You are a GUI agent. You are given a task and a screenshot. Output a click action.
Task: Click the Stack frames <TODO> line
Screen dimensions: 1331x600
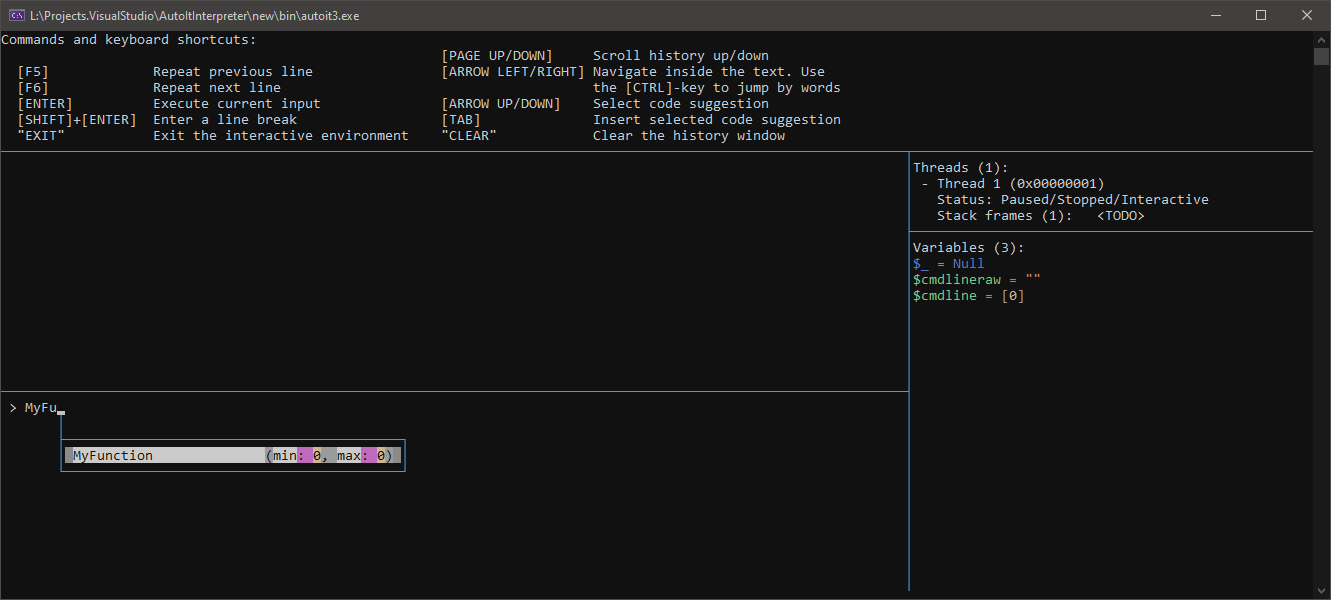pos(1040,216)
